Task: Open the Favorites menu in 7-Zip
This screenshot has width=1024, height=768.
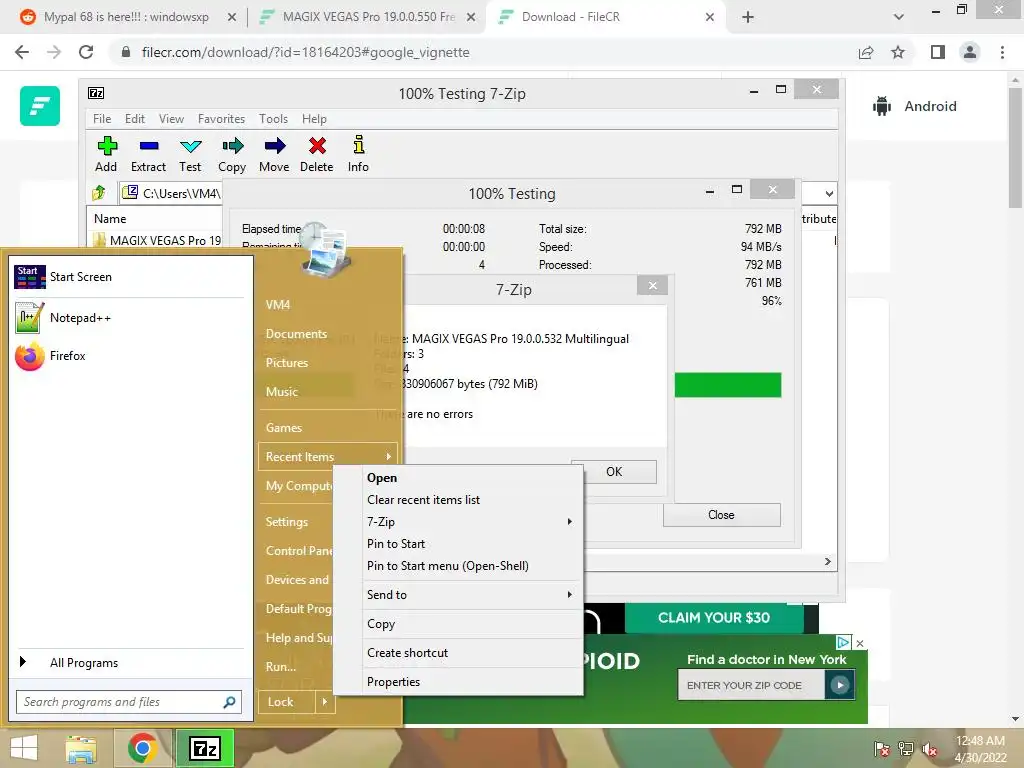Action: [x=221, y=119]
